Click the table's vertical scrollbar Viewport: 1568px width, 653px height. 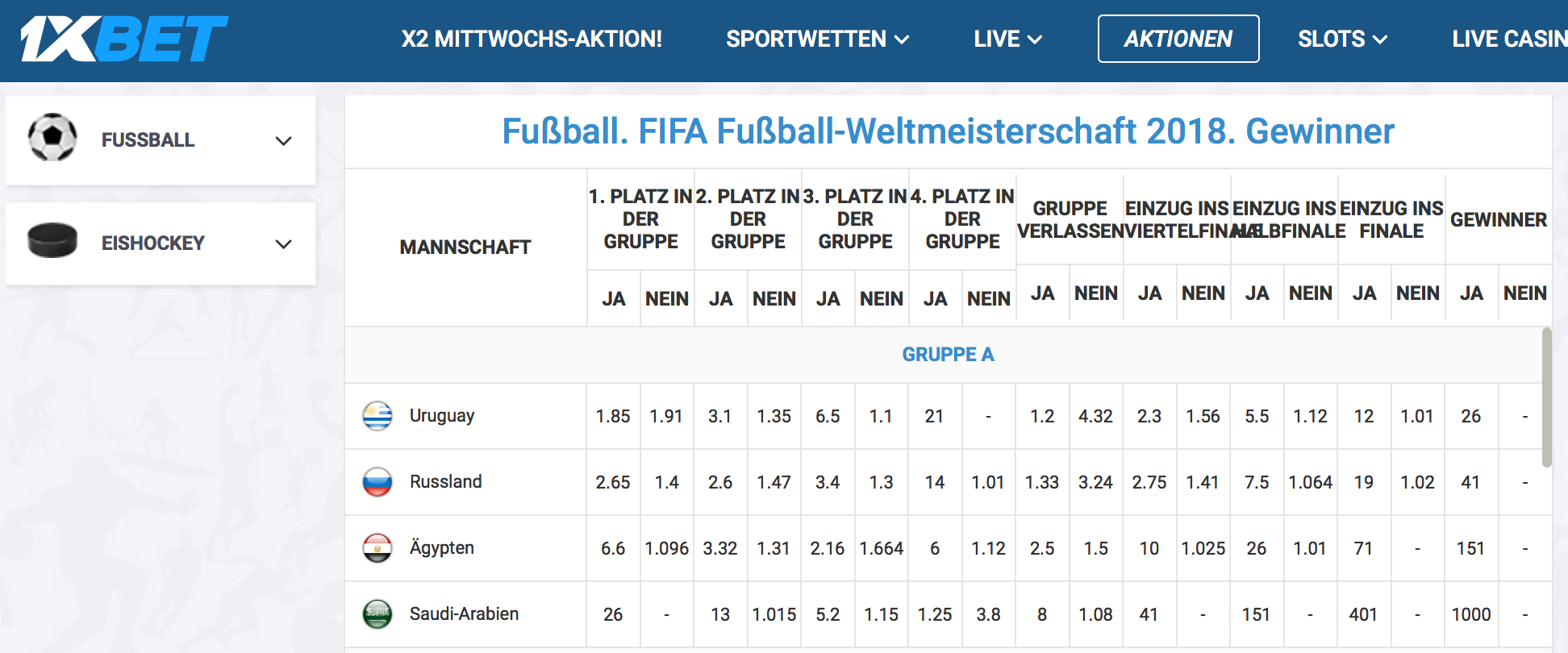click(1546, 397)
